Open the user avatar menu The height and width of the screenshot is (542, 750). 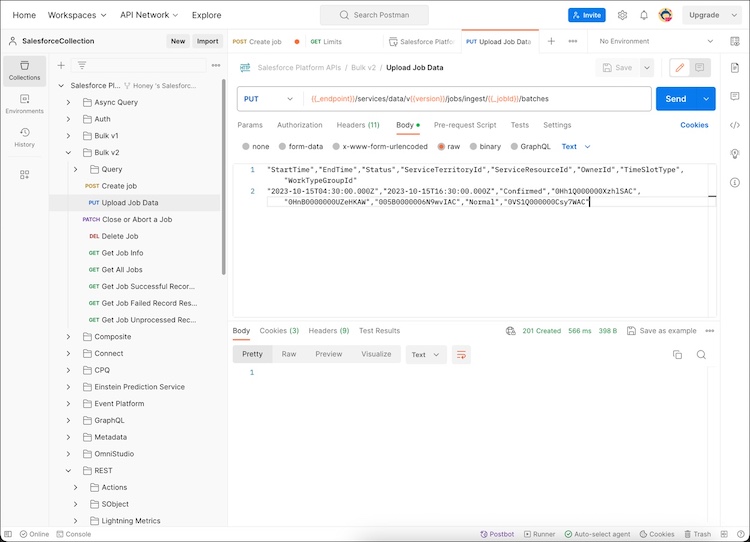click(665, 15)
